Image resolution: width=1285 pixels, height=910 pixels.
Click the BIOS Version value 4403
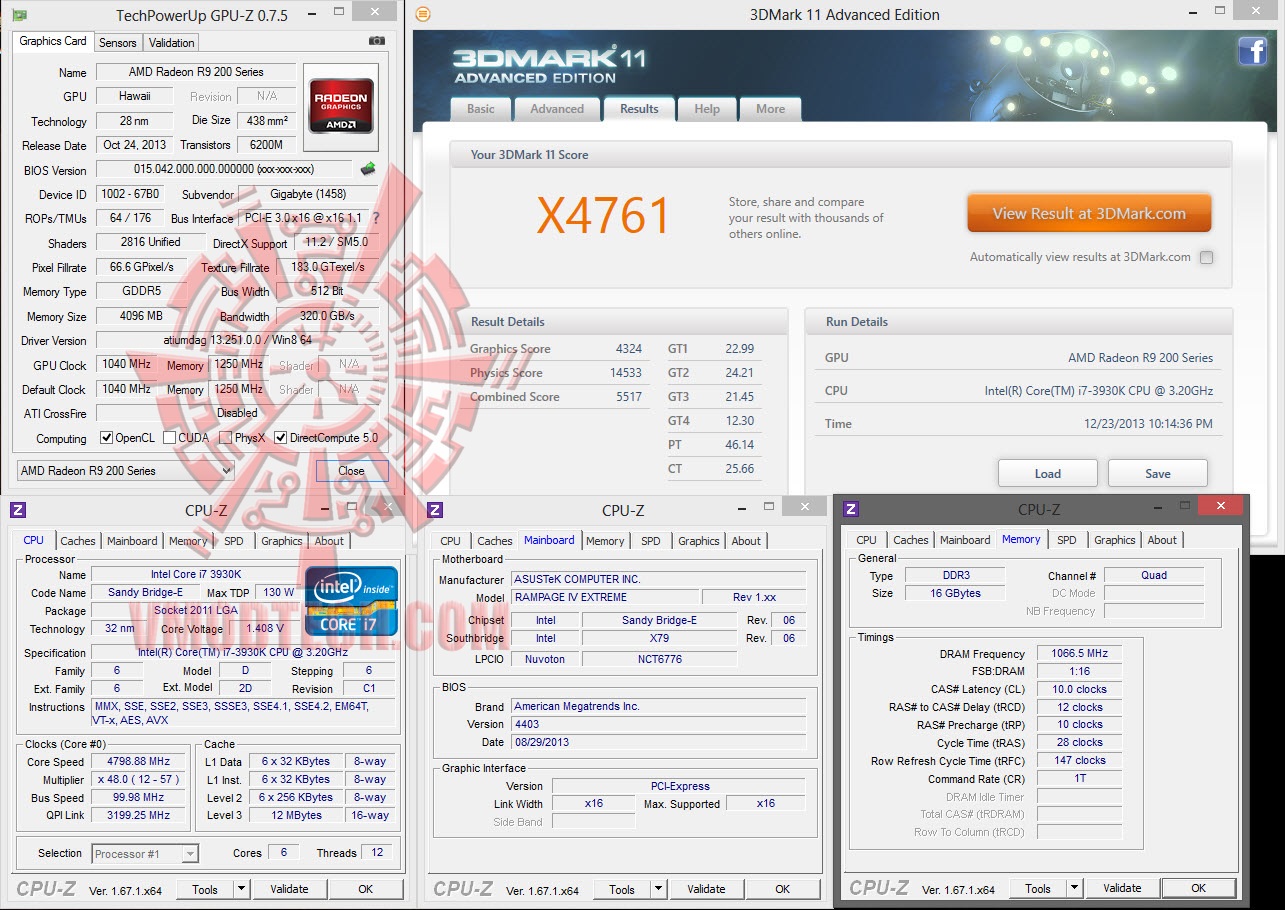click(658, 724)
